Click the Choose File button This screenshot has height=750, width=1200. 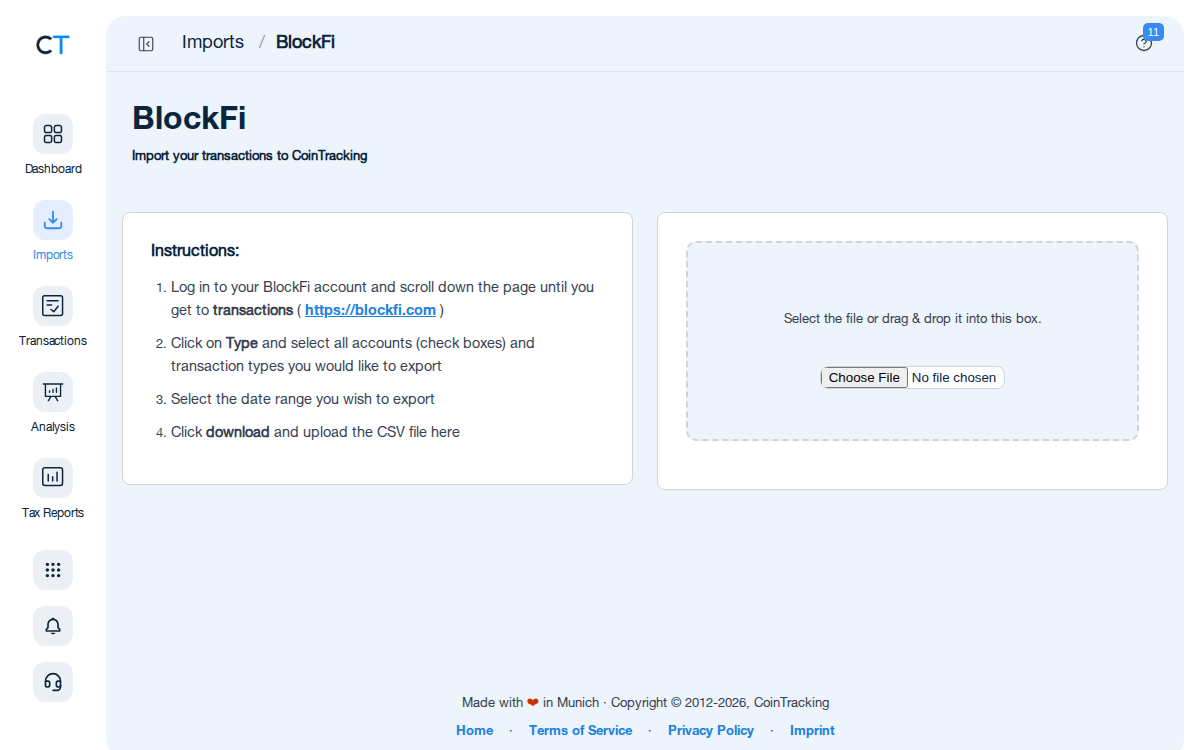coord(864,377)
